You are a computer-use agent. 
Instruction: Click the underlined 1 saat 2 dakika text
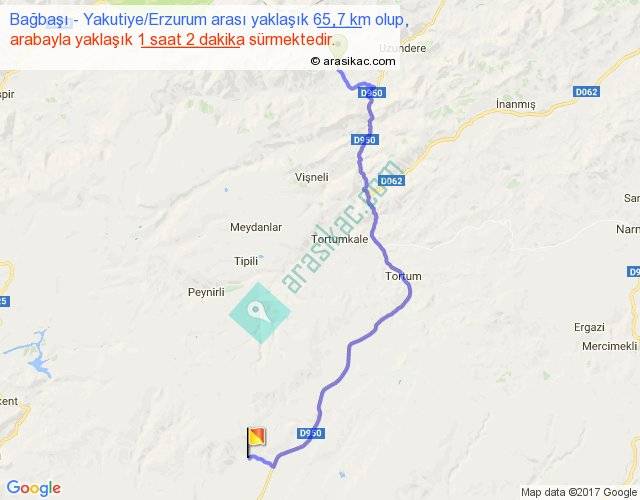pyautogui.click(x=191, y=40)
